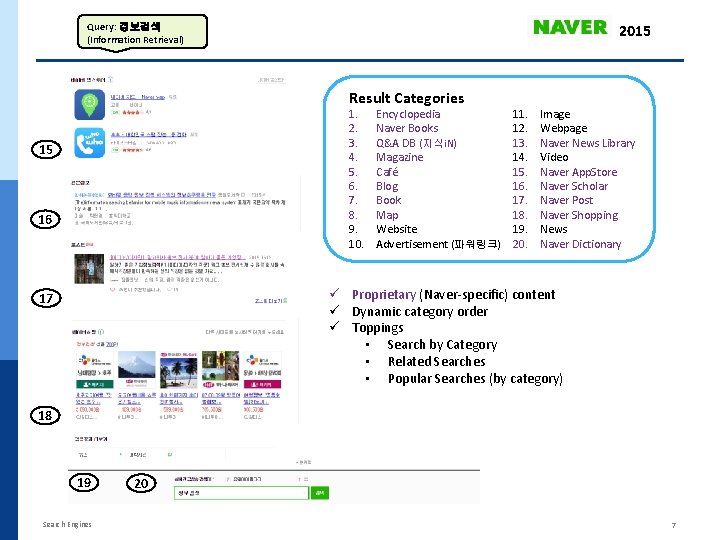Select 'Naver AppStore' entry
Viewport: 720px width, 540px height.
point(579,172)
